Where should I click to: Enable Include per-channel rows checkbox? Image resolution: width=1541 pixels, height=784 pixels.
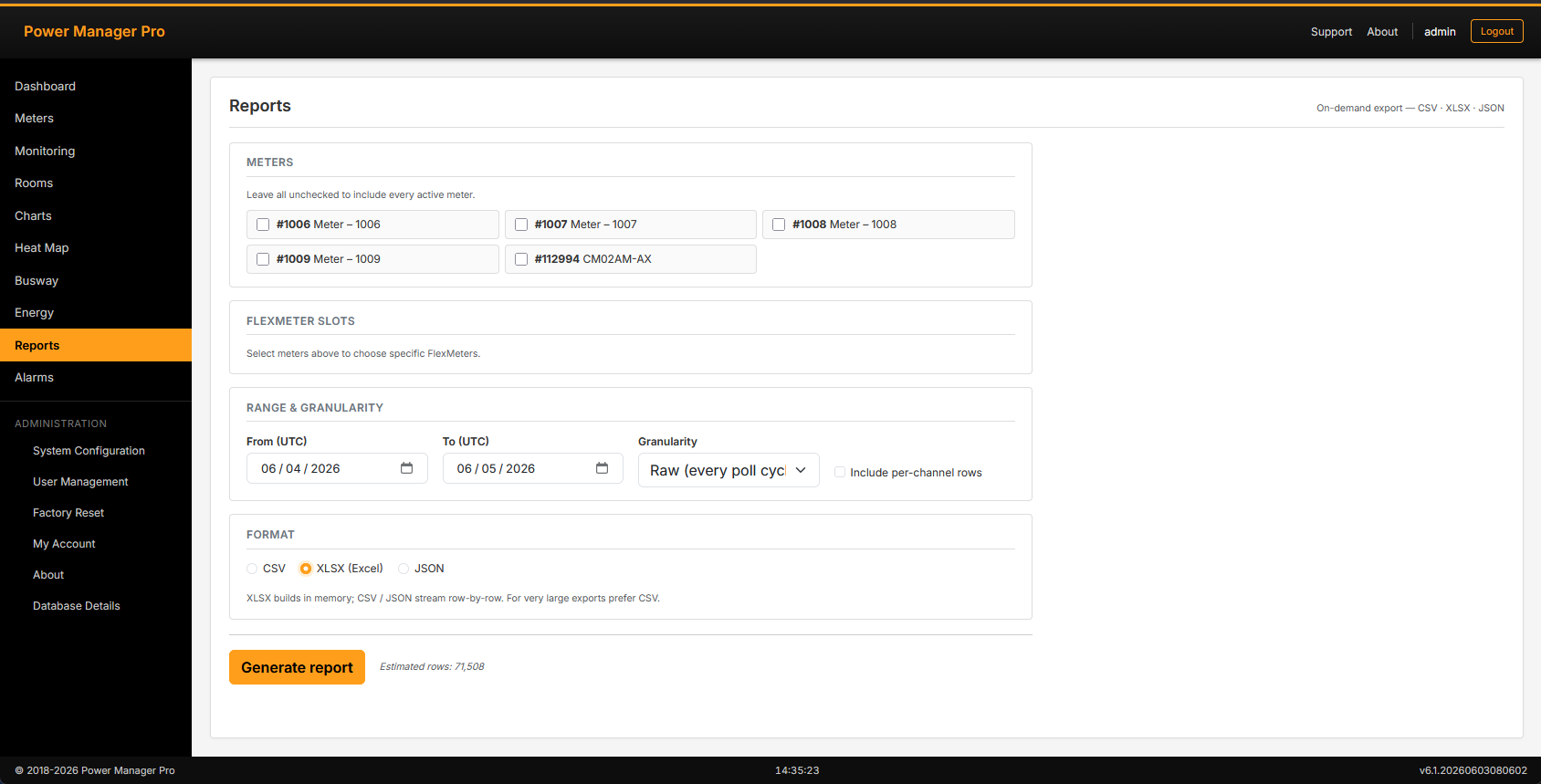(x=840, y=472)
